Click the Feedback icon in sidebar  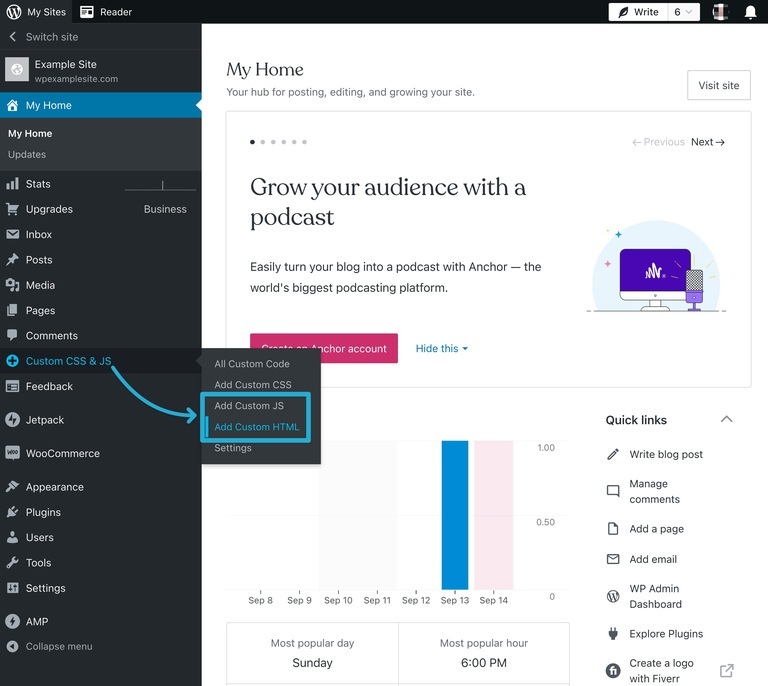tap(12, 386)
